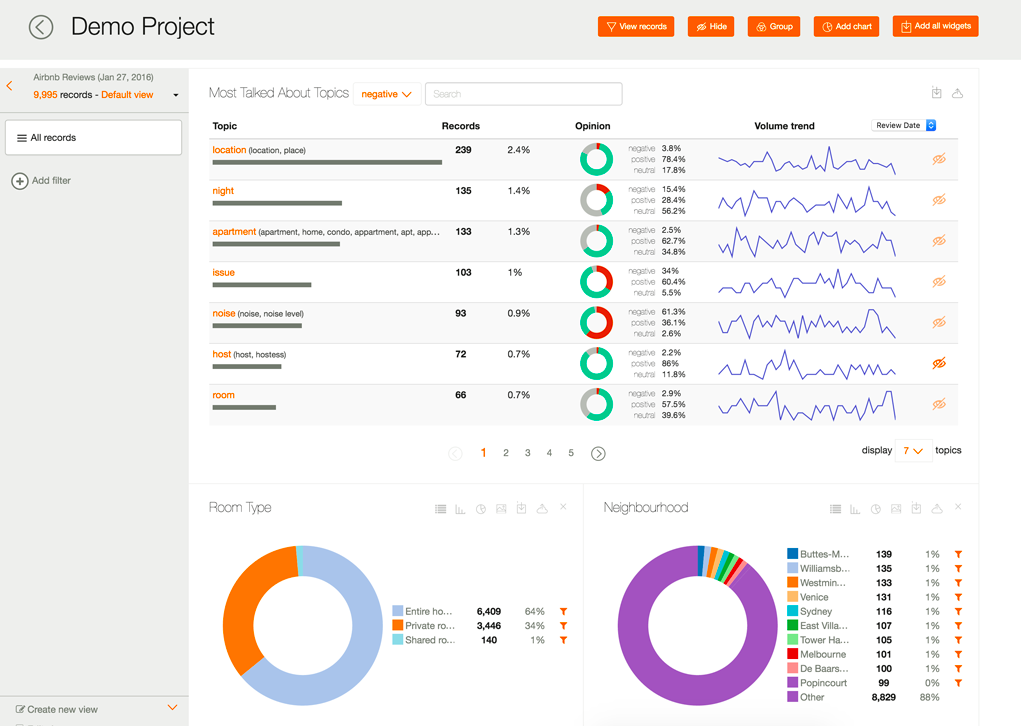Collapse the sidebar with the orange left chevron

[9, 85]
